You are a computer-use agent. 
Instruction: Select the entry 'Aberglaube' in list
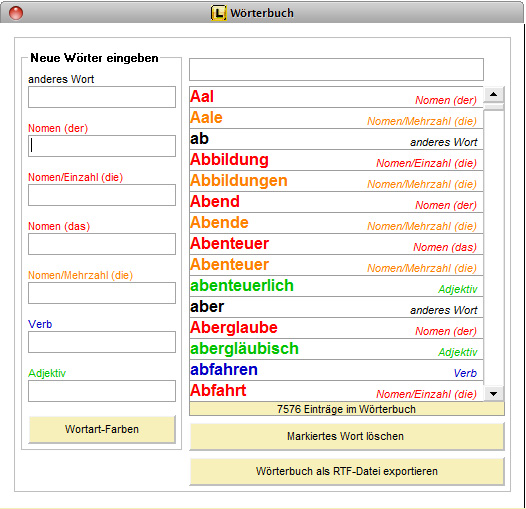tap(336, 328)
